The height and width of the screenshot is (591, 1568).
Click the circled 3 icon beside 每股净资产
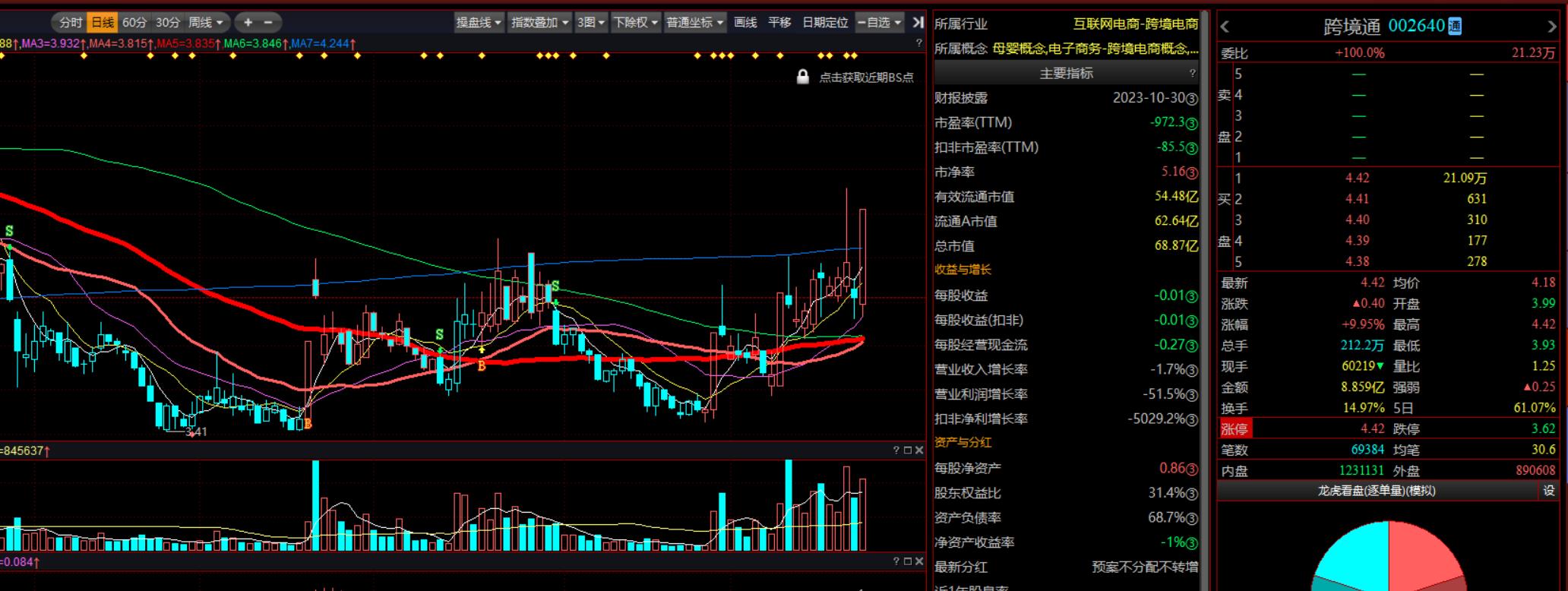pos(1192,469)
